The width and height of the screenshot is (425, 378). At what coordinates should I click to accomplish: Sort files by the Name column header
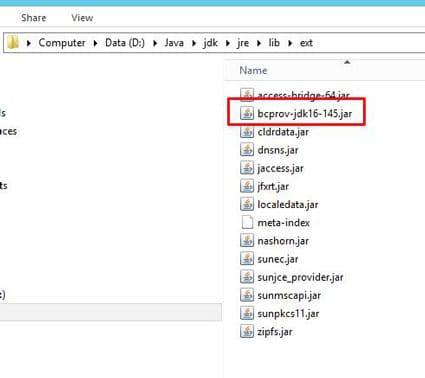pyautogui.click(x=253, y=70)
